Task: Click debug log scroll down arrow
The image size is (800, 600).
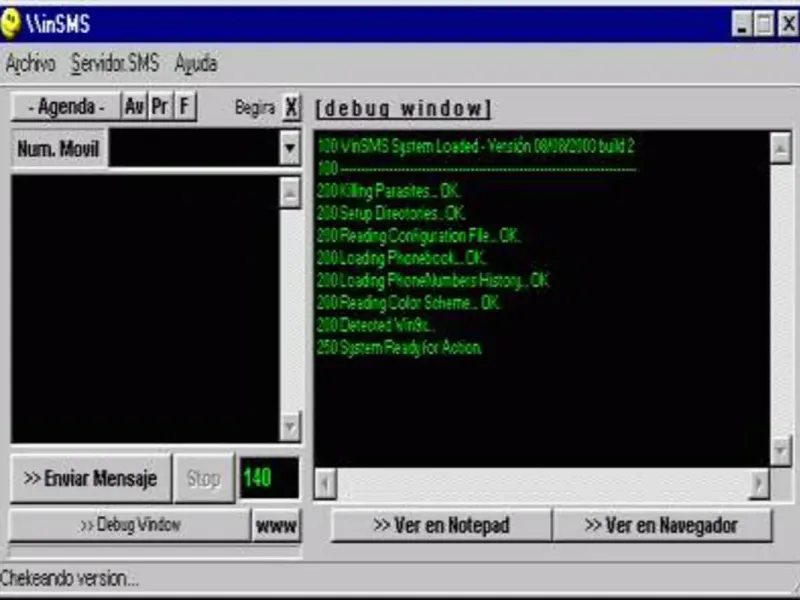Action: (x=781, y=451)
